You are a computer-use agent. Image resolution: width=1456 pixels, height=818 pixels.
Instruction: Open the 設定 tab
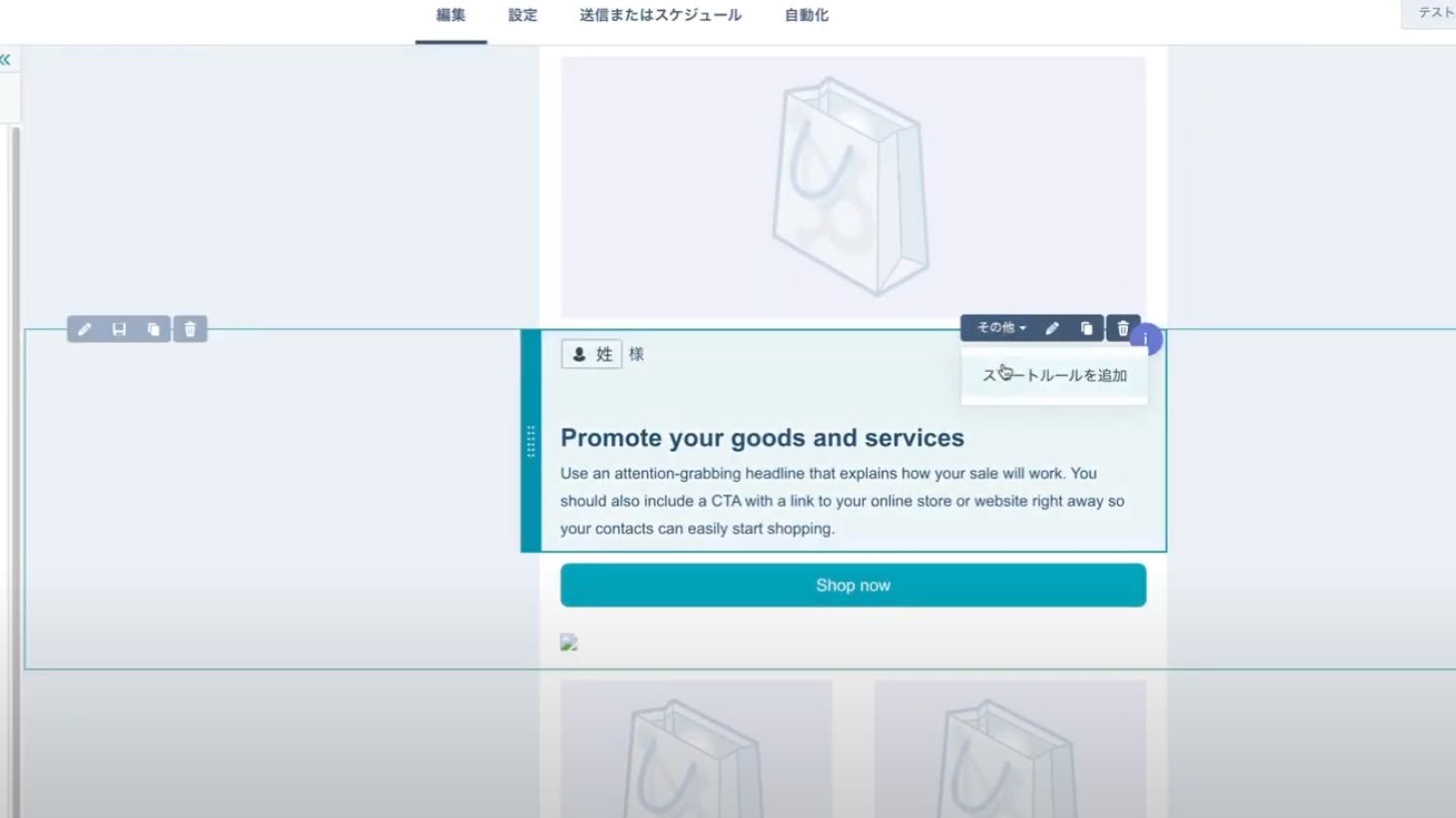coord(523,15)
